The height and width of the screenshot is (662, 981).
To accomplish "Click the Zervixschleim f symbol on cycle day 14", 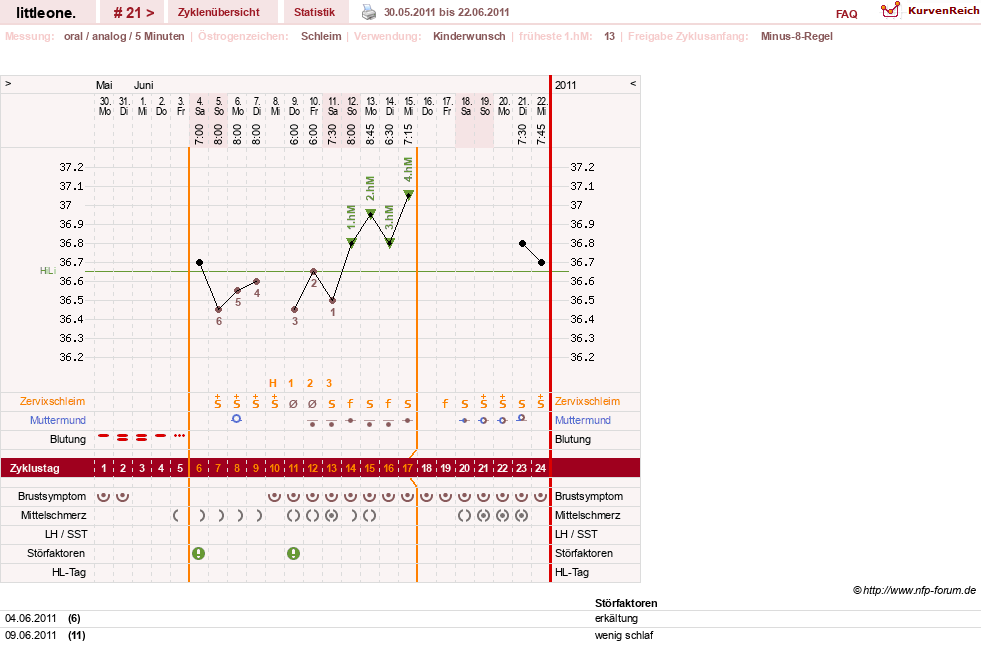I will pos(350,404).
